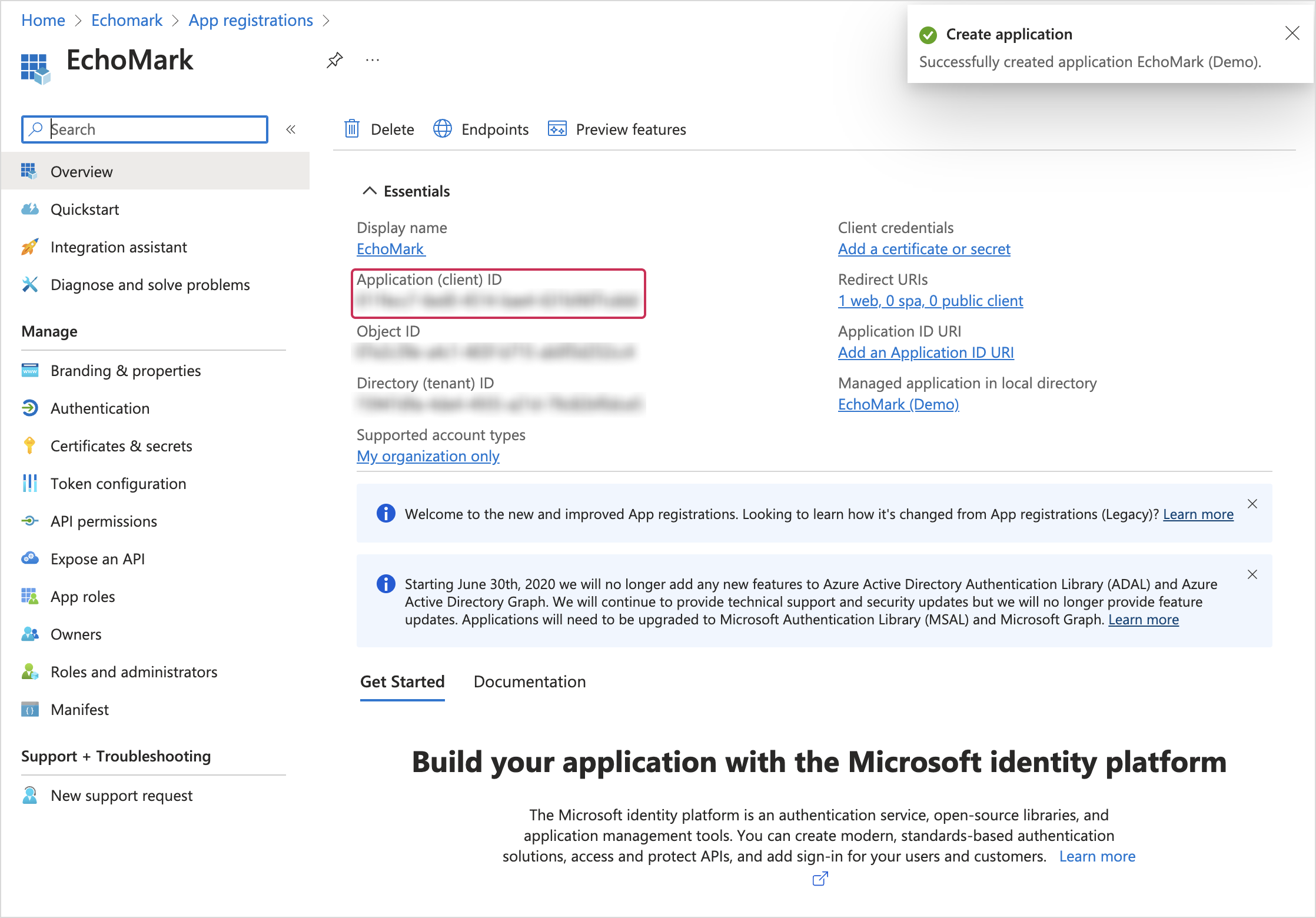Click the Delete trash icon
Image resolution: width=1316 pixels, height=918 pixels.
(352, 129)
